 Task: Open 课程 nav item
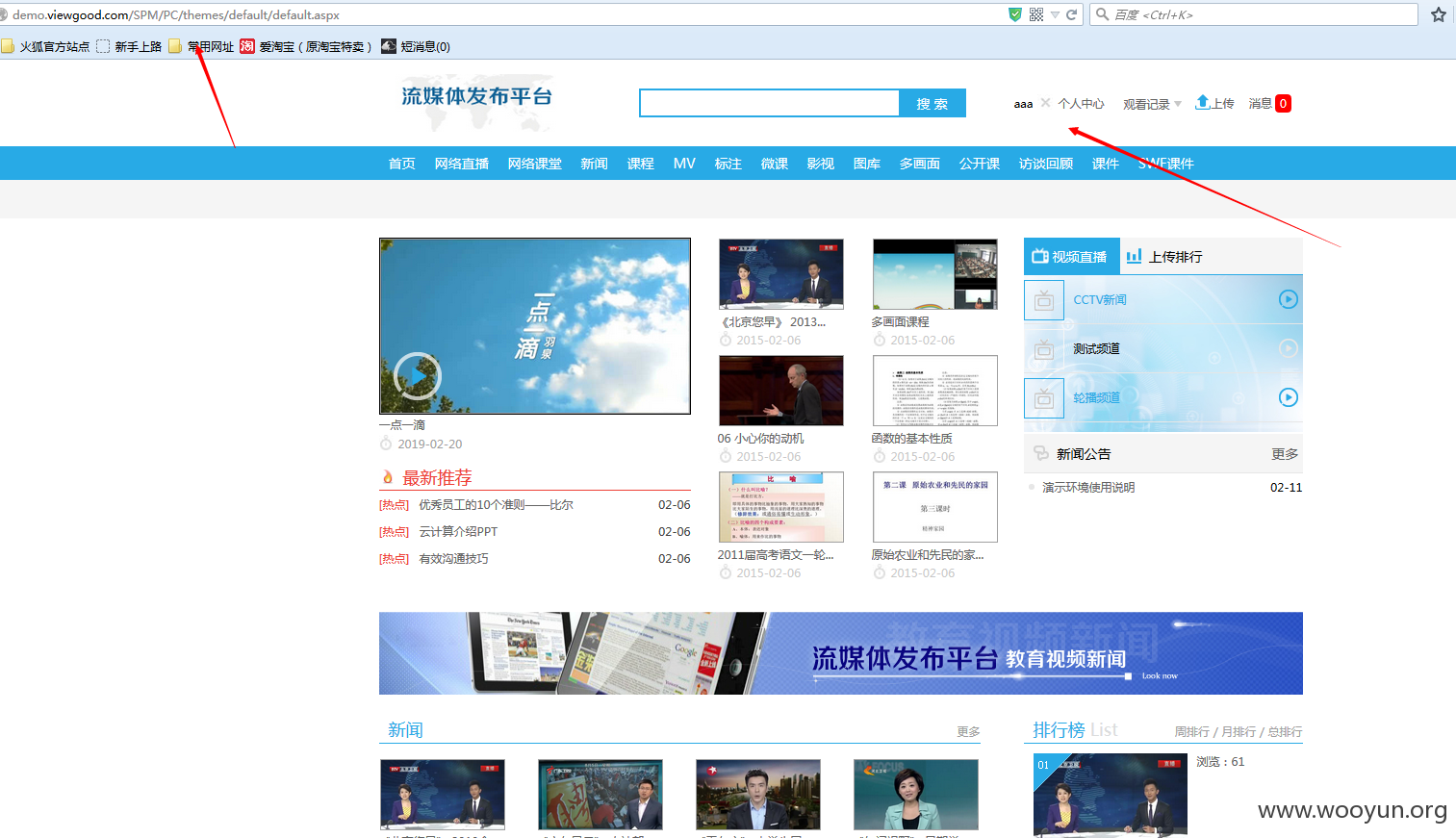[x=641, y=164]
